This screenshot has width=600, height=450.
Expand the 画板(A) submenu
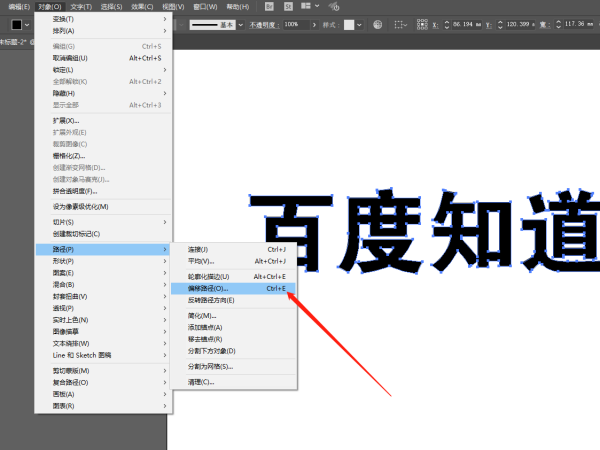point(103,395)
